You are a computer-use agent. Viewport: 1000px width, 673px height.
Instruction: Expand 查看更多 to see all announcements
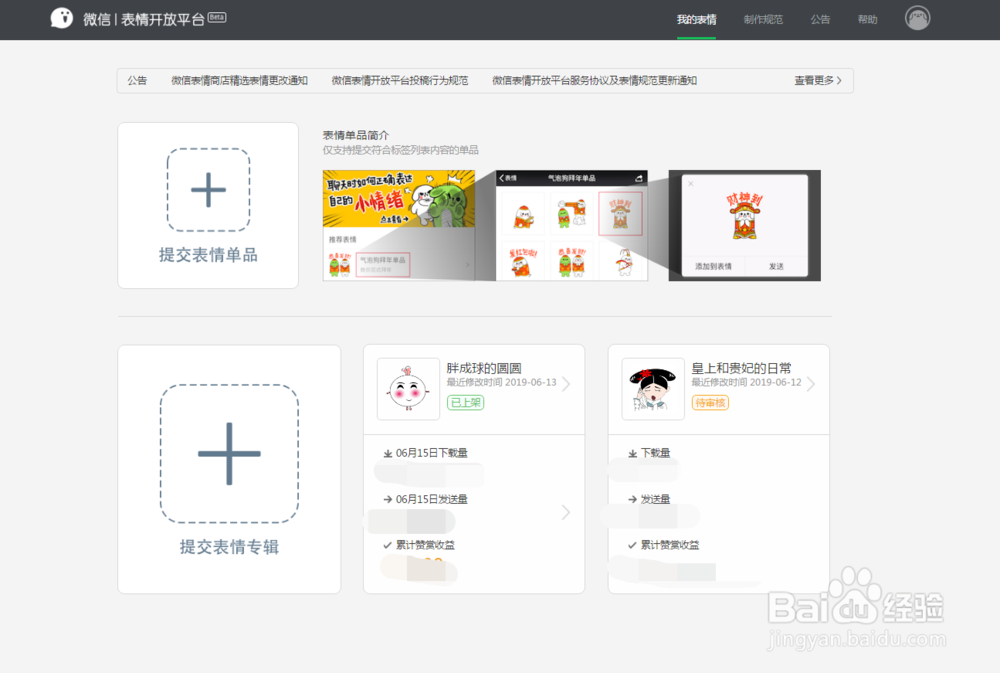[815, 80]
